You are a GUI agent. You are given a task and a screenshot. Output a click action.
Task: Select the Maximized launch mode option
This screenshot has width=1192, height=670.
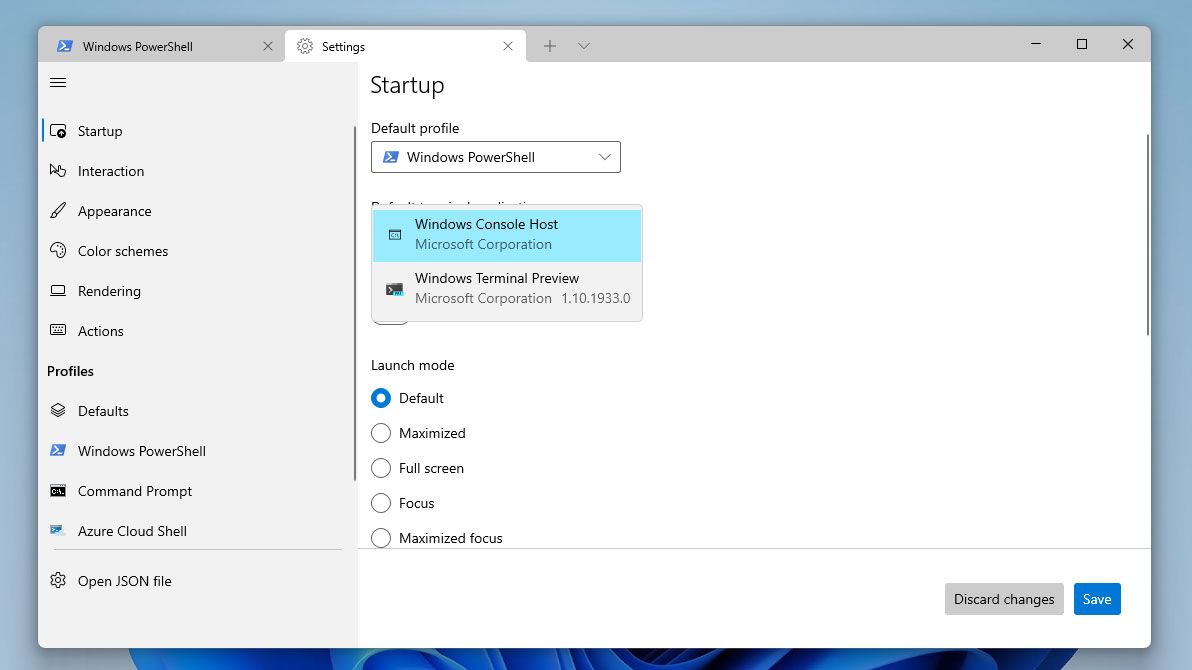point(381,433)
